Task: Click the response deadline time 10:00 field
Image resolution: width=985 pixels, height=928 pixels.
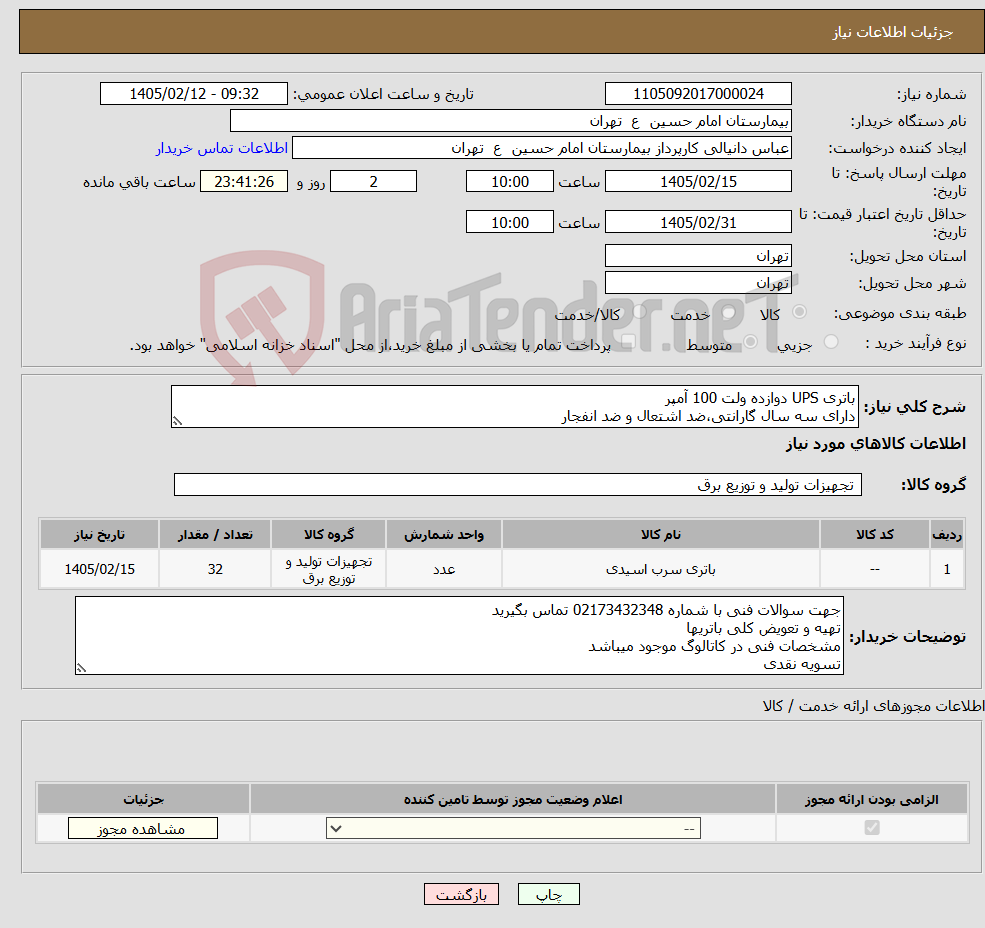Action: [x=509, y=182]
